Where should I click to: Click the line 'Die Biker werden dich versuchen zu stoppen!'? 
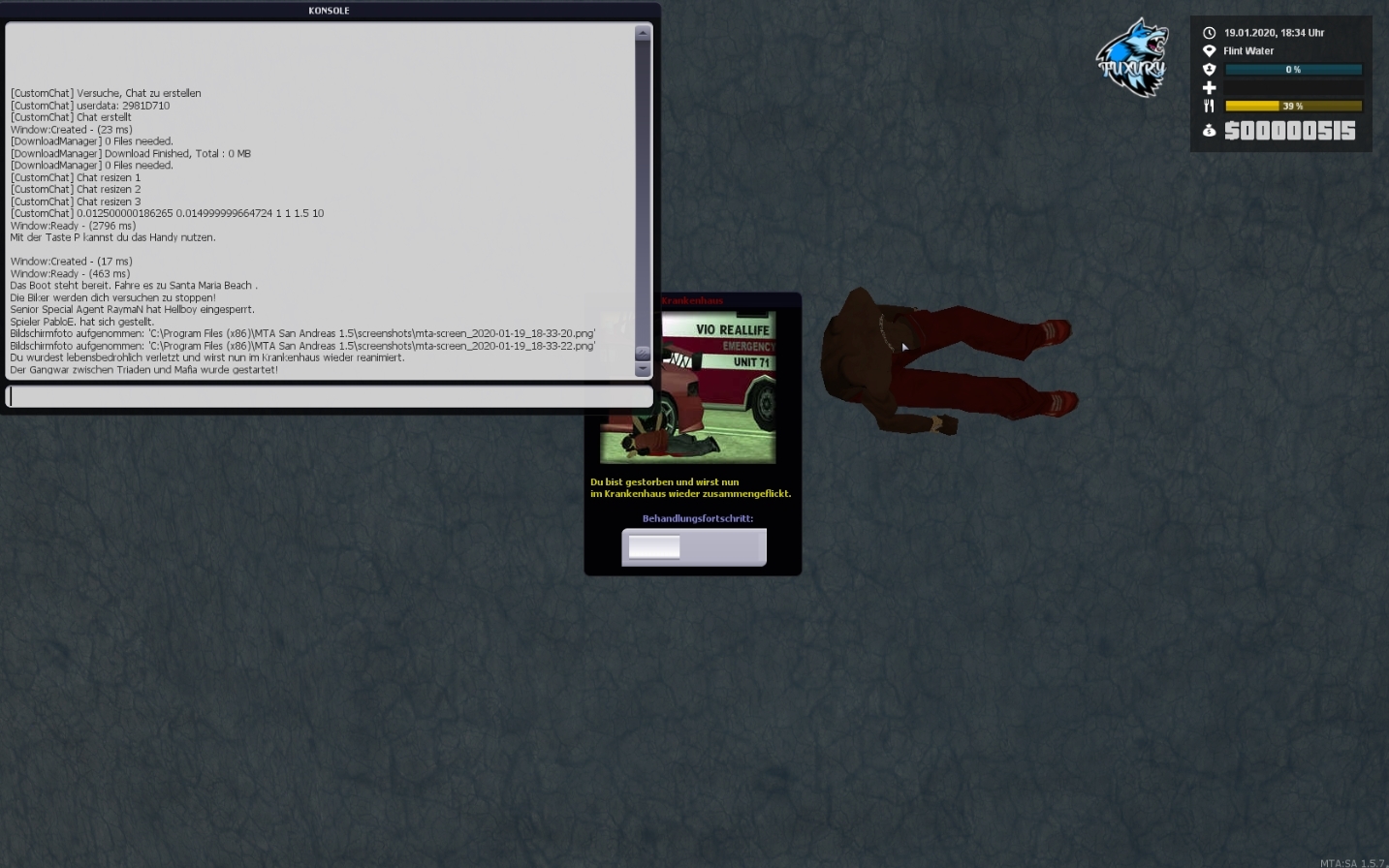click(112, 297)
